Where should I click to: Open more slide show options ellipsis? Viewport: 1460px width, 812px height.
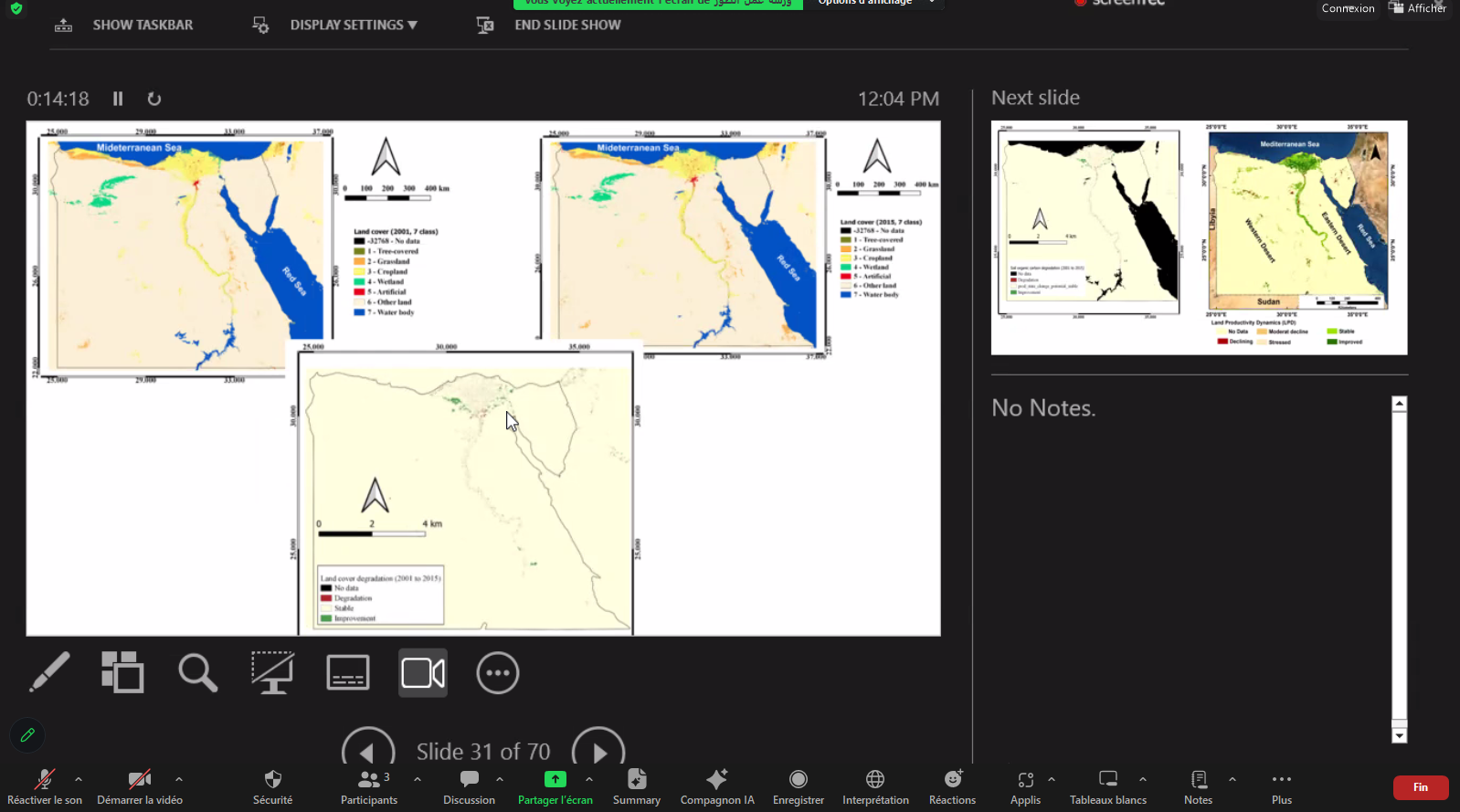tap(498, 673)
